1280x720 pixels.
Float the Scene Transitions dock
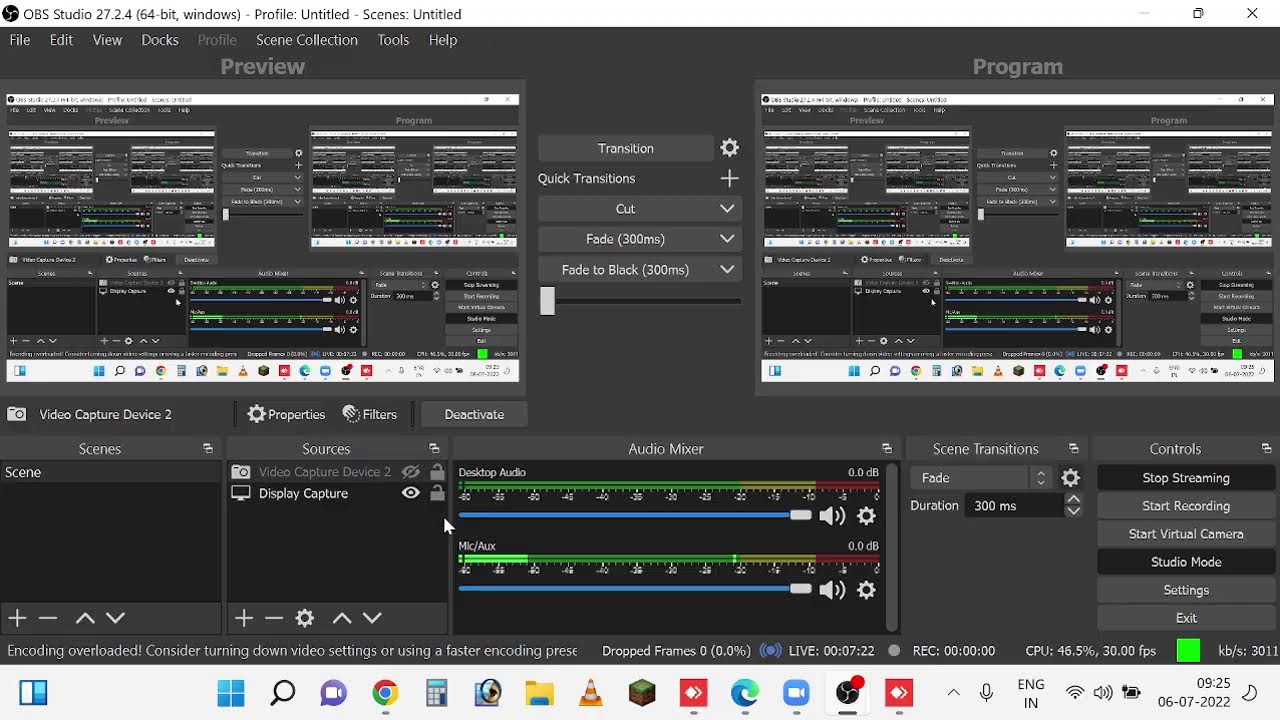[x=1074, y=449]
